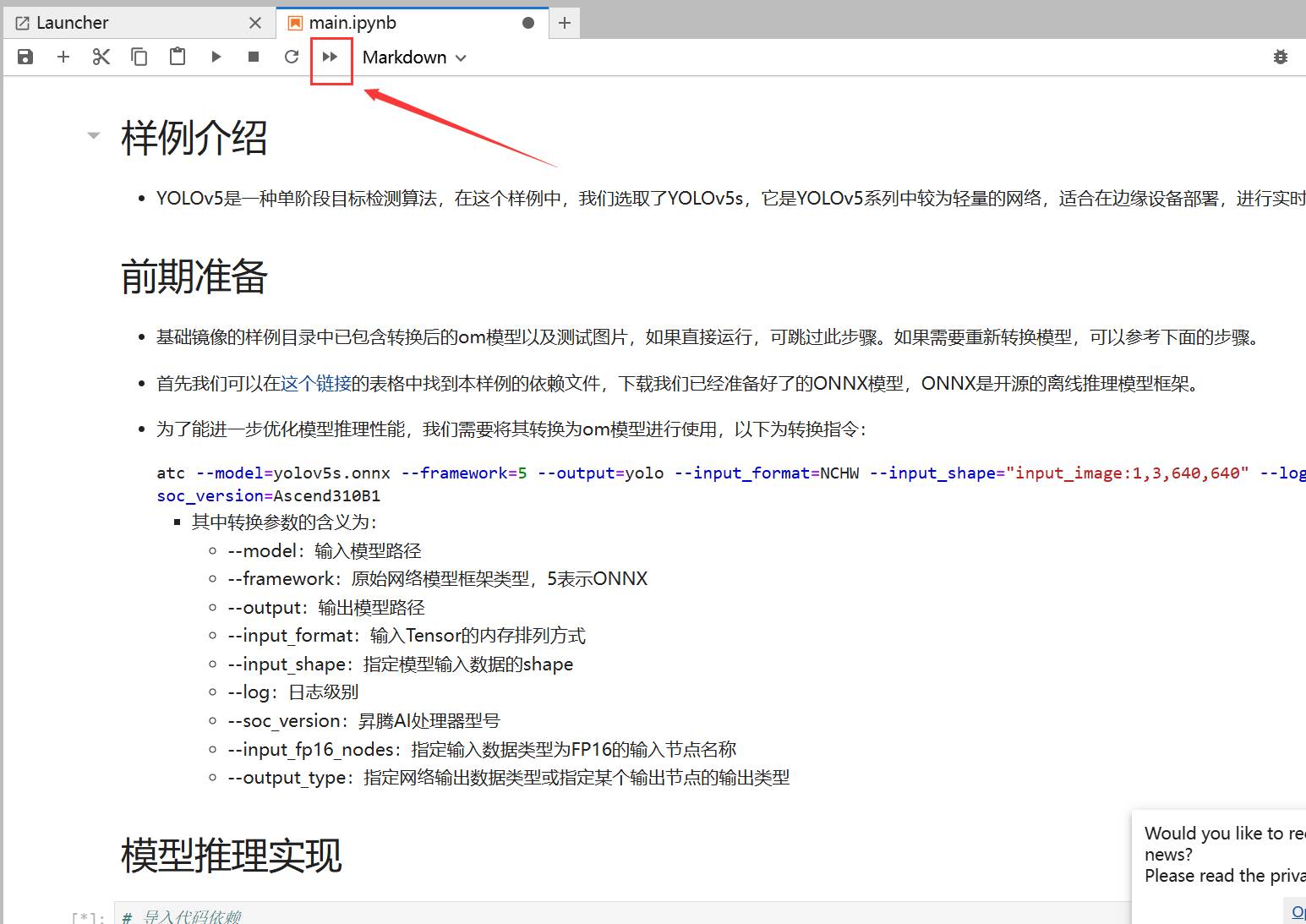Copy selected cells icon
This screenshot has height=924, width=1306.
tap(139, 57)
